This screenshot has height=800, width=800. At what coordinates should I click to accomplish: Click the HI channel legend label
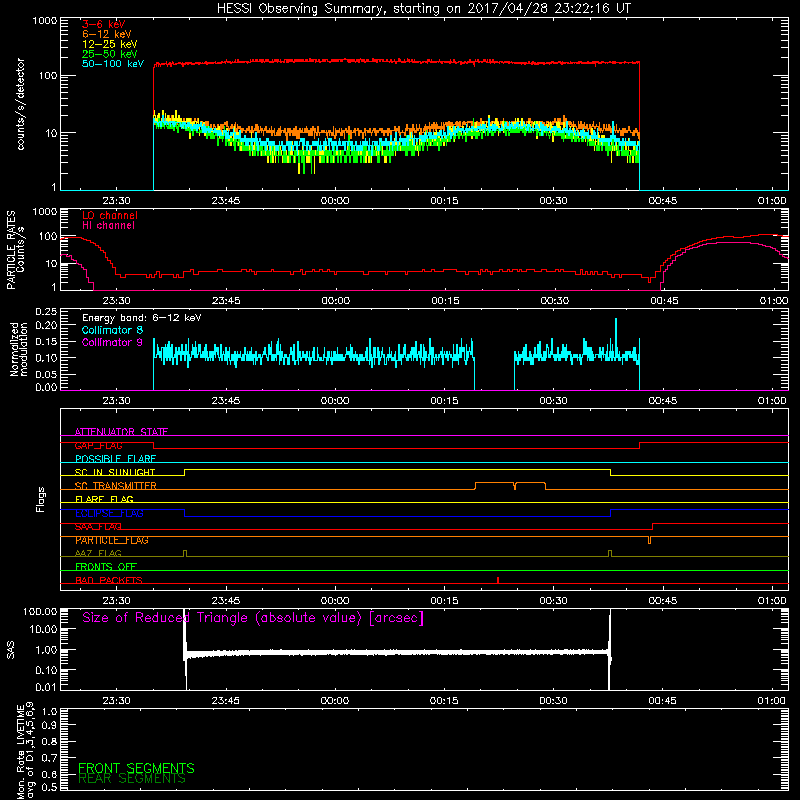pyautogui.click(x=108, y=226)
